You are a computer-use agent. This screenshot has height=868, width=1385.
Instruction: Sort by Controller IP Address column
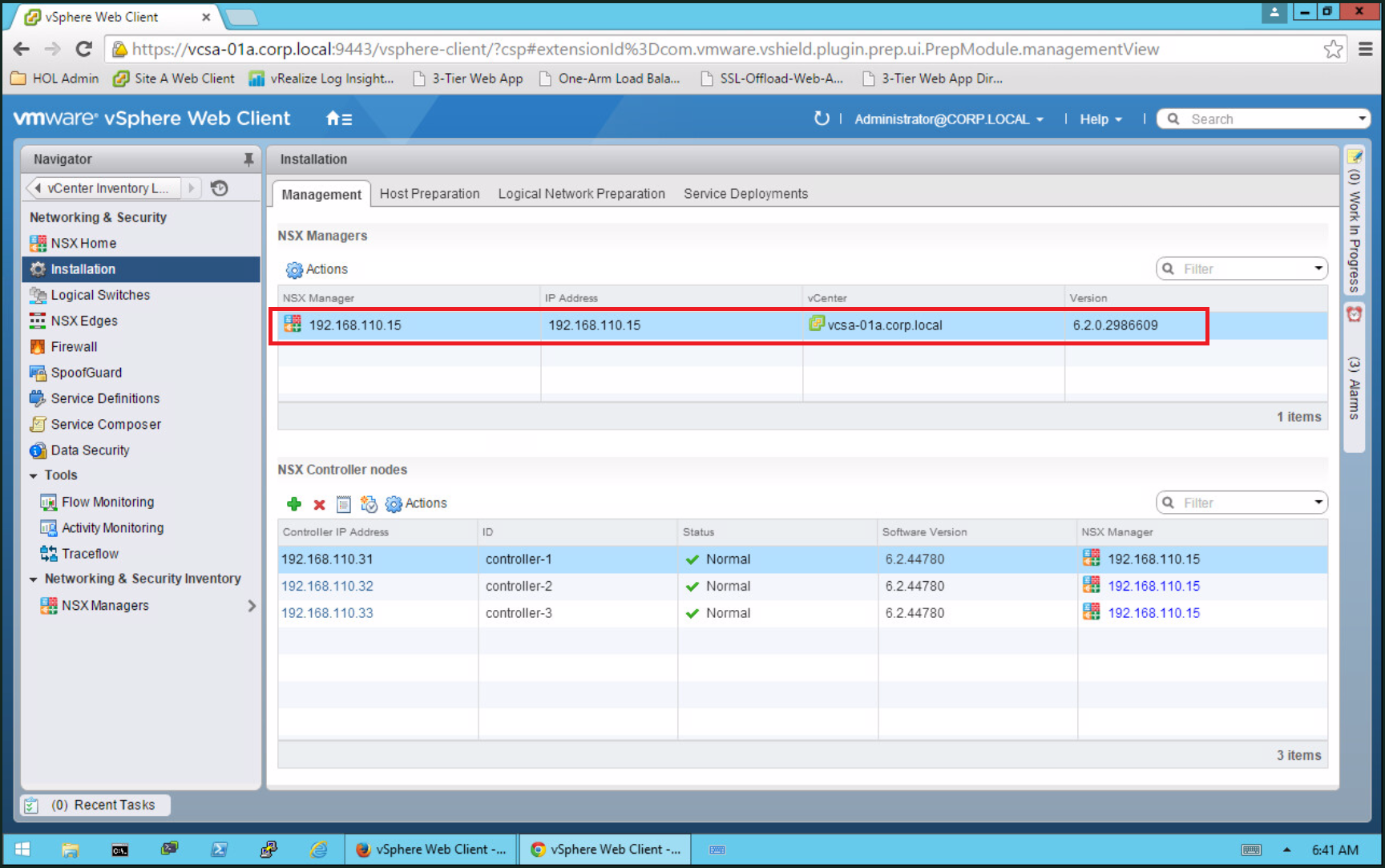pos(378,532)
